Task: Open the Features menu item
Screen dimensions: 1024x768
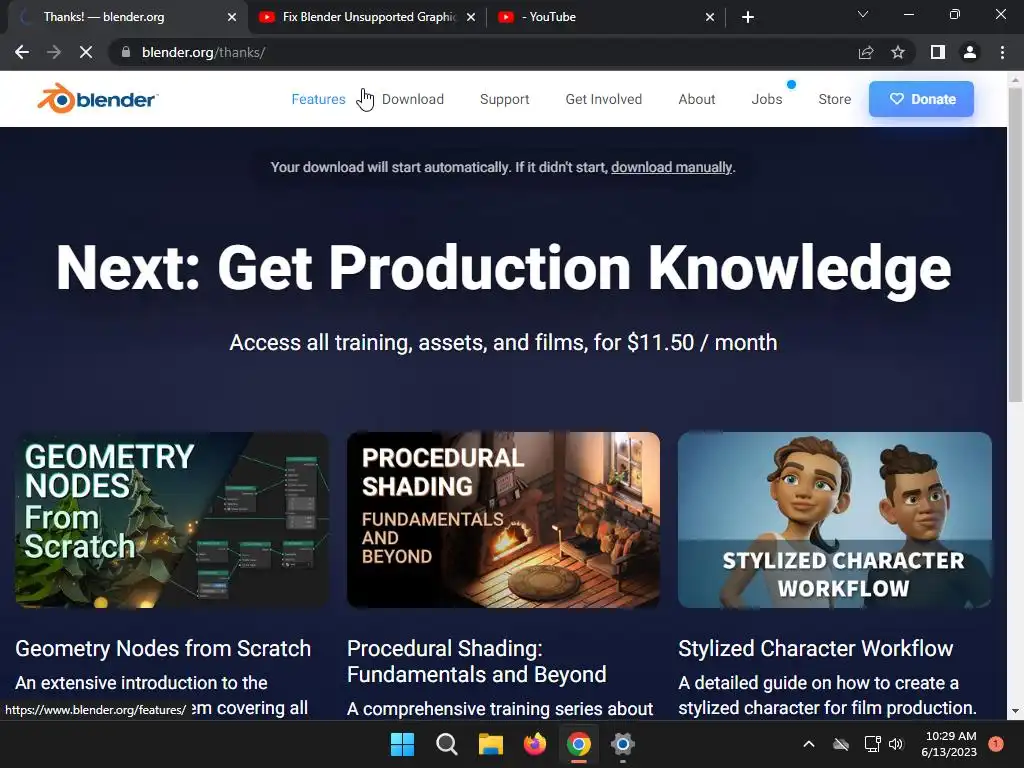Action: tap(318, 99)
